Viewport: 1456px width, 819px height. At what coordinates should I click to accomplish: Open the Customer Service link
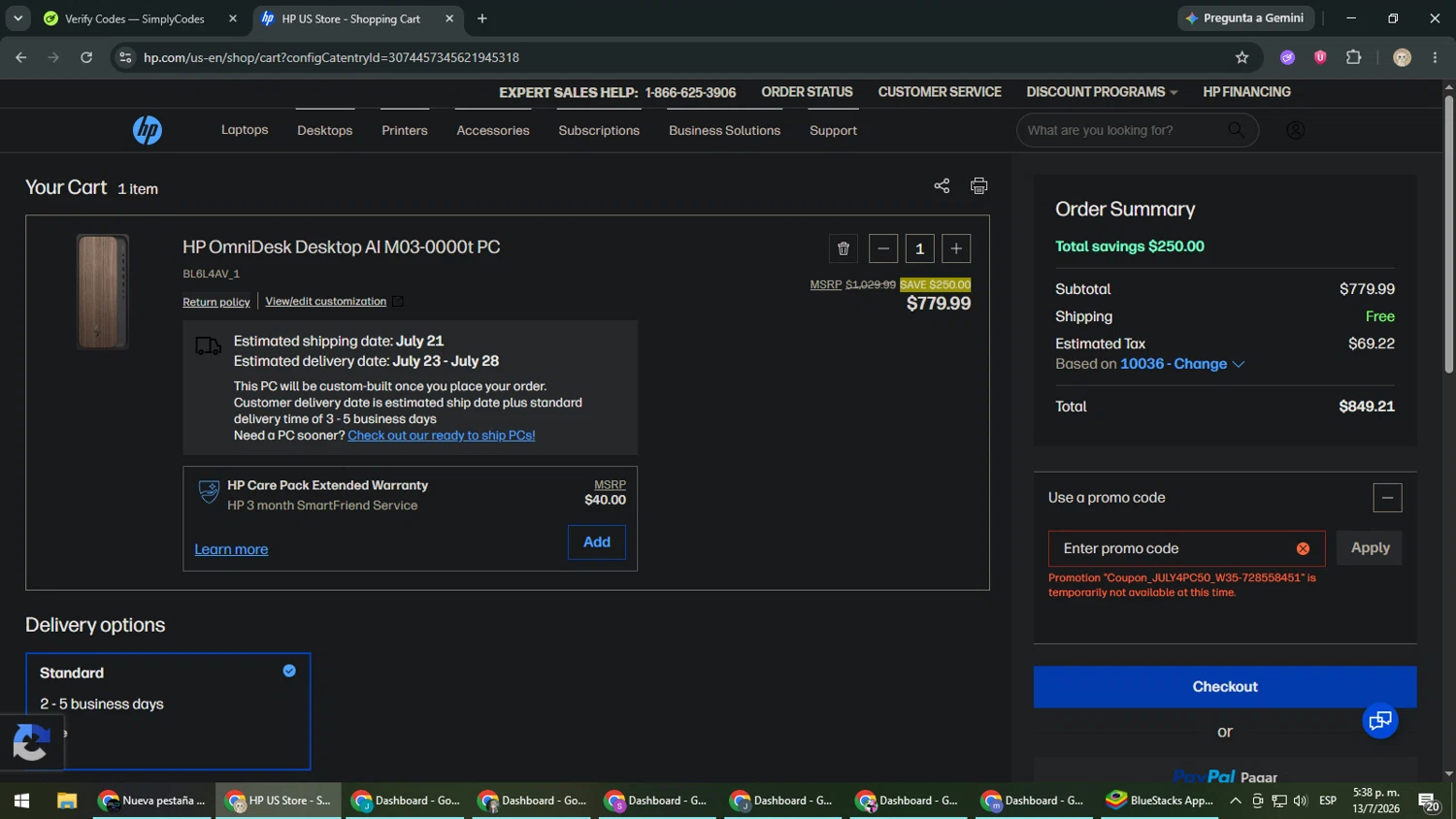click(x=940, y=92)
